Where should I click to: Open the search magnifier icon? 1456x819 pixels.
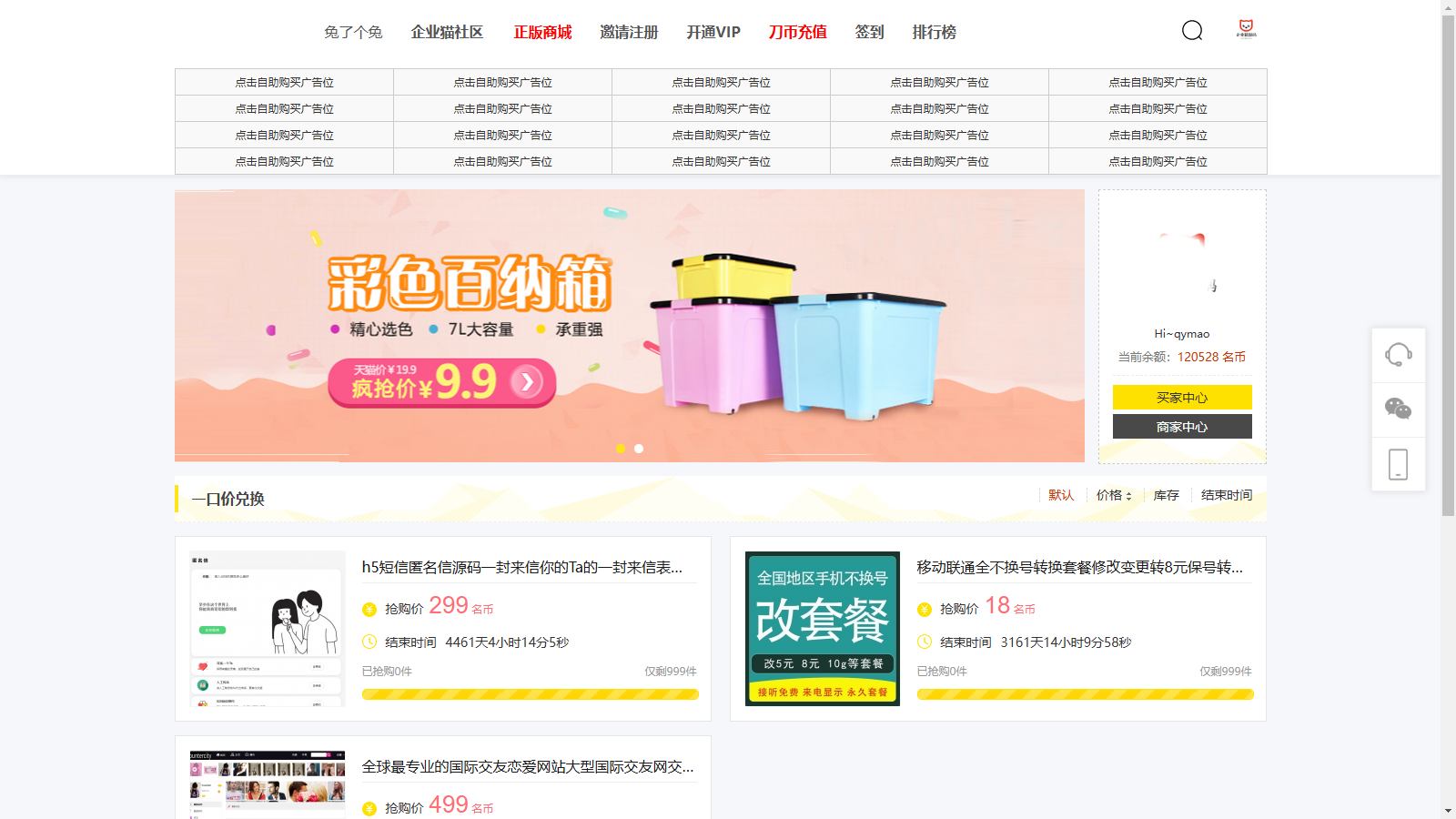coord(1191,32)
